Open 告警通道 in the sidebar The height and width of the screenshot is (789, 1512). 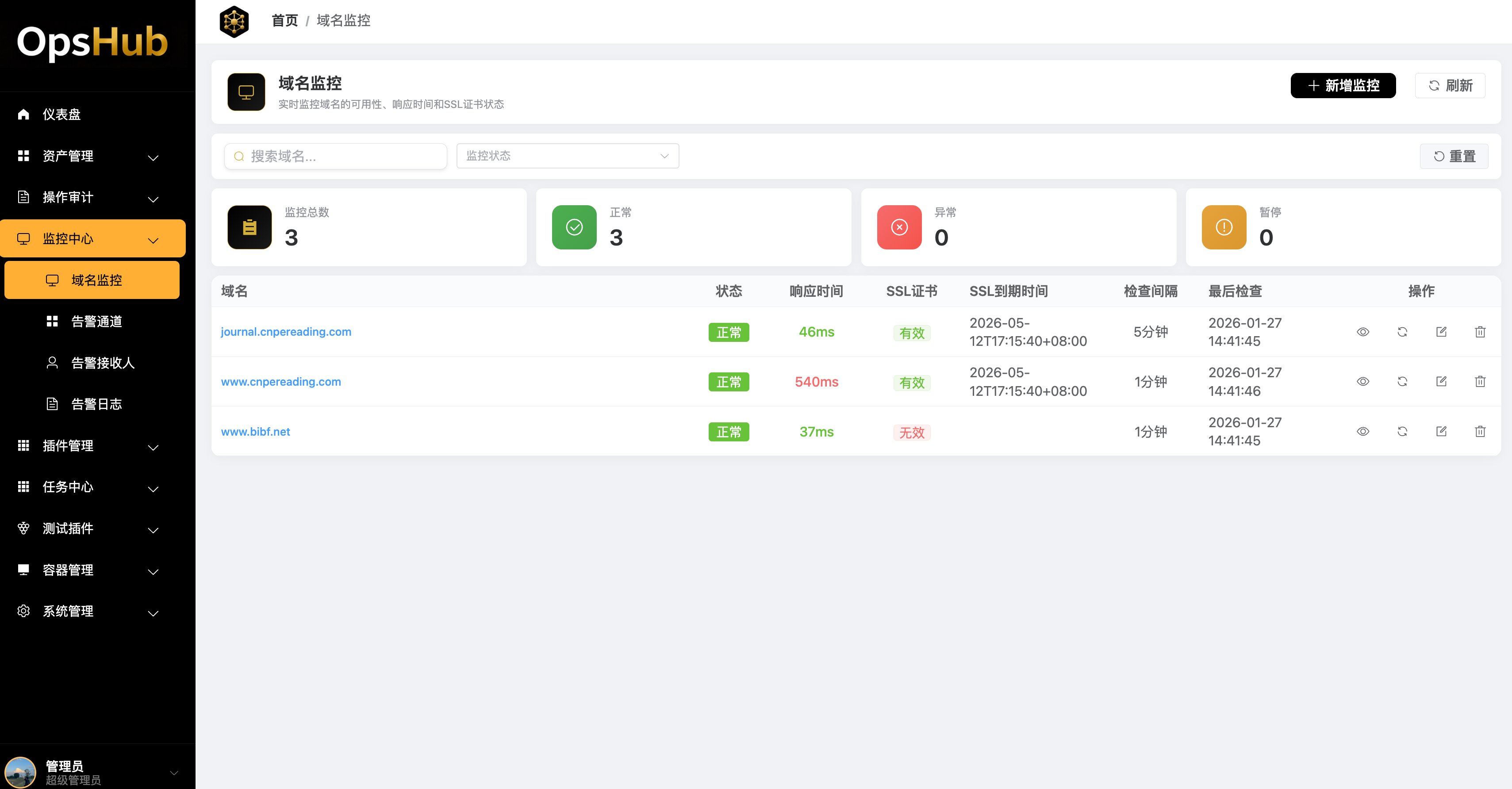[96, 322]
